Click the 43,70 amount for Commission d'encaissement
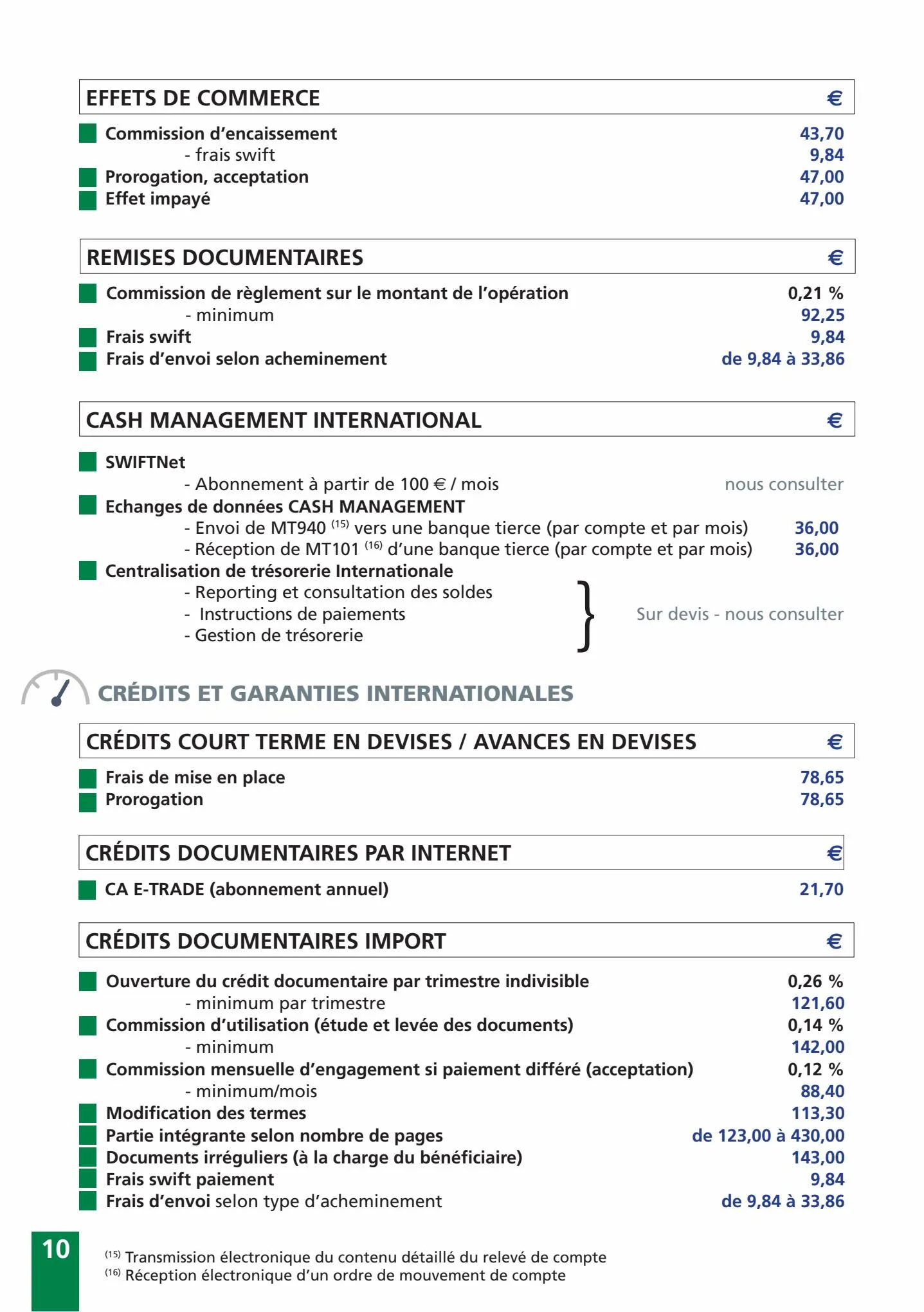Screen dimensions: 924x1312 point(822,134)
